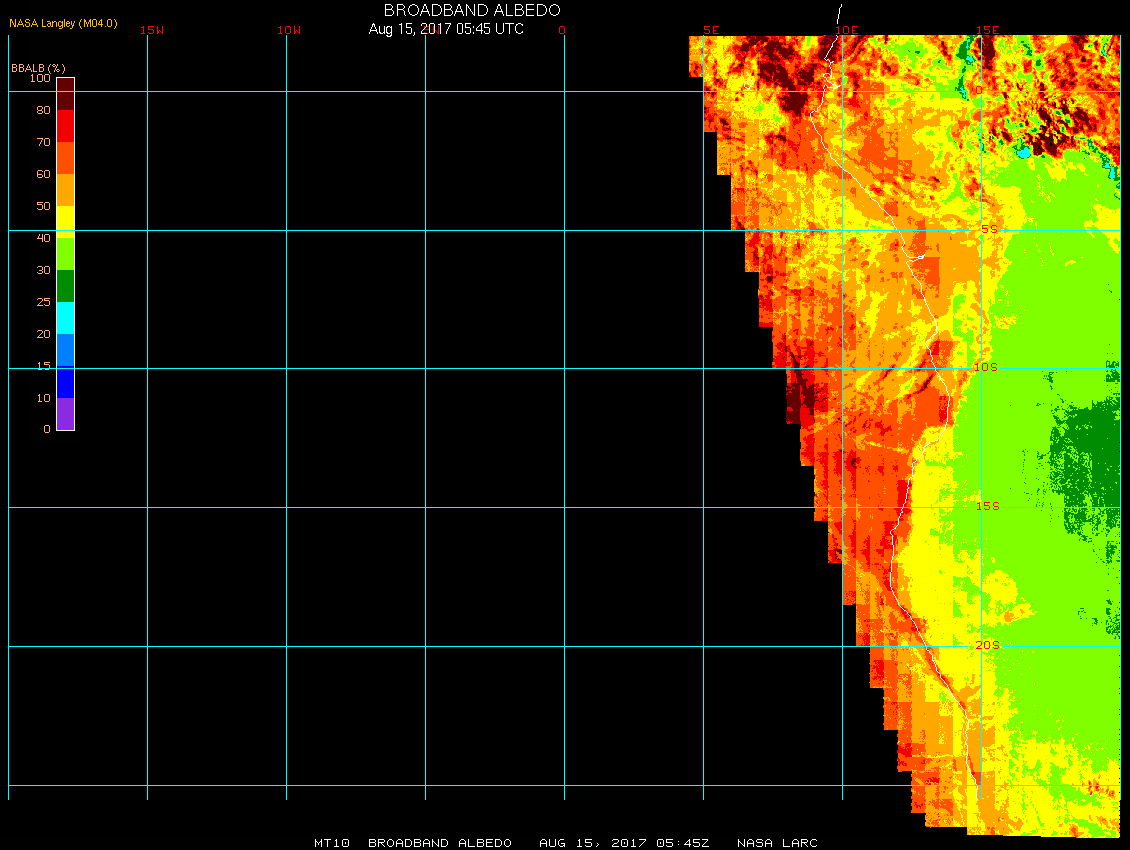Image resolution: width=1130 pixels, height=850 pixels.
Task: Click the NASA LARC text in footer
Action: (x=777, y=843)
